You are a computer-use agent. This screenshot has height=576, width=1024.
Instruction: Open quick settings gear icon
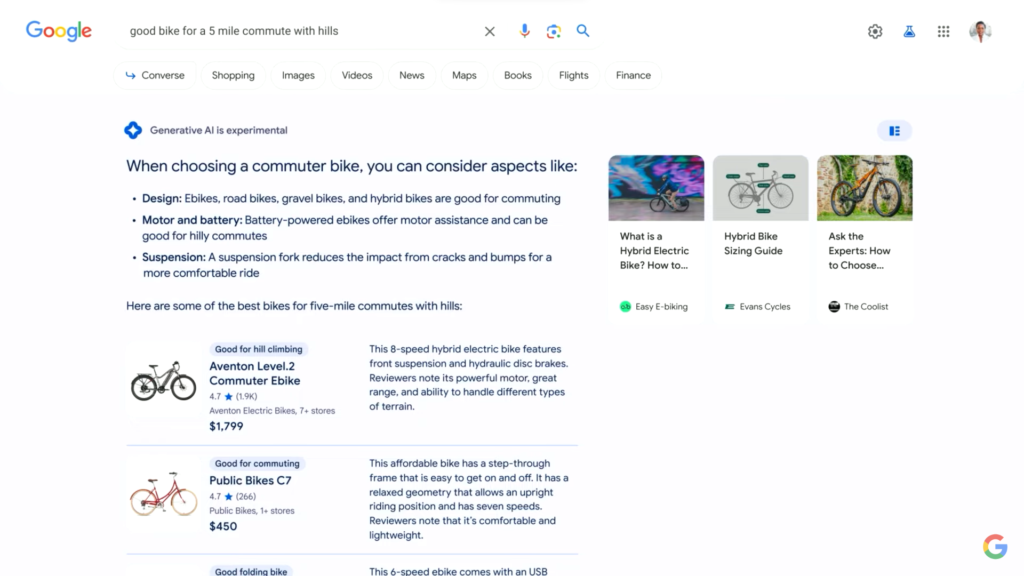click(875, 31)
